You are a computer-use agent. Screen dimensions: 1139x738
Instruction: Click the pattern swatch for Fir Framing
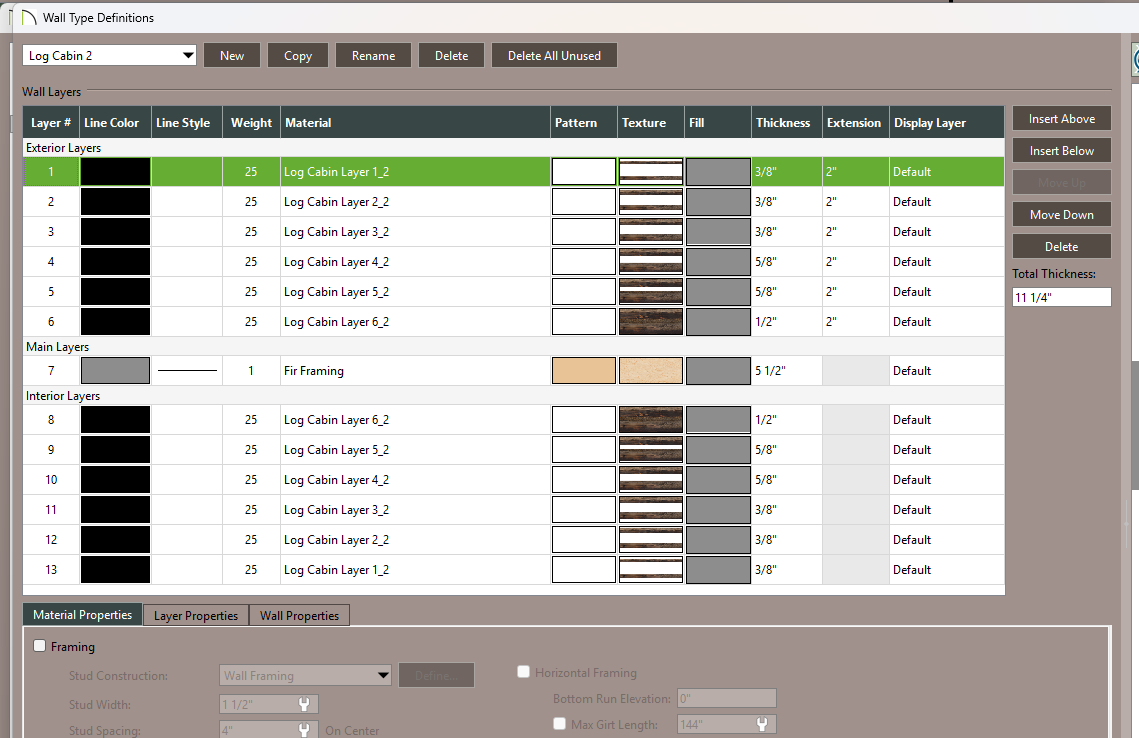pyautogui.click(x=583, y=371)
